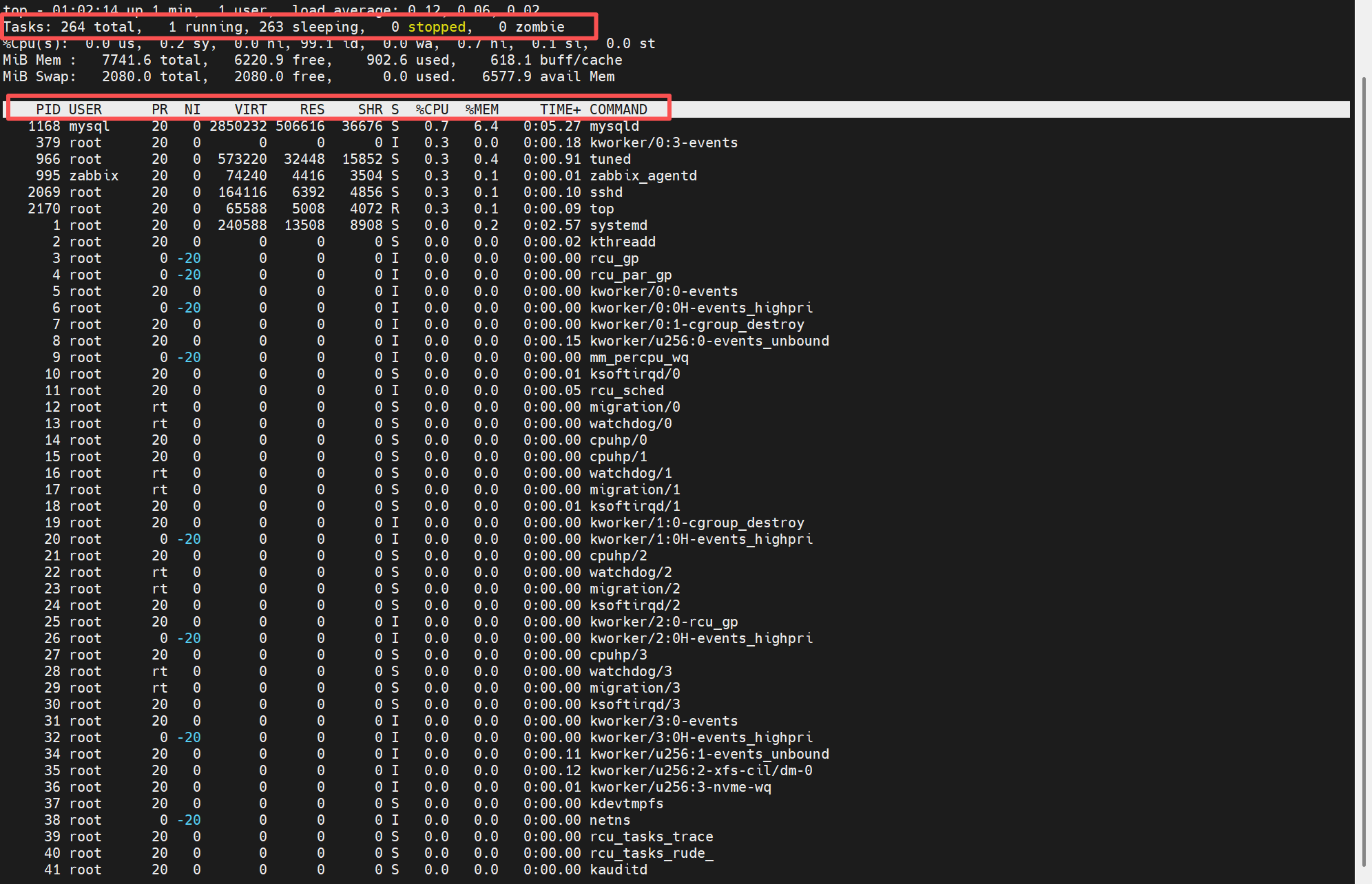
Task: Click the sshd process entry
Action: [x=605, y=192]
